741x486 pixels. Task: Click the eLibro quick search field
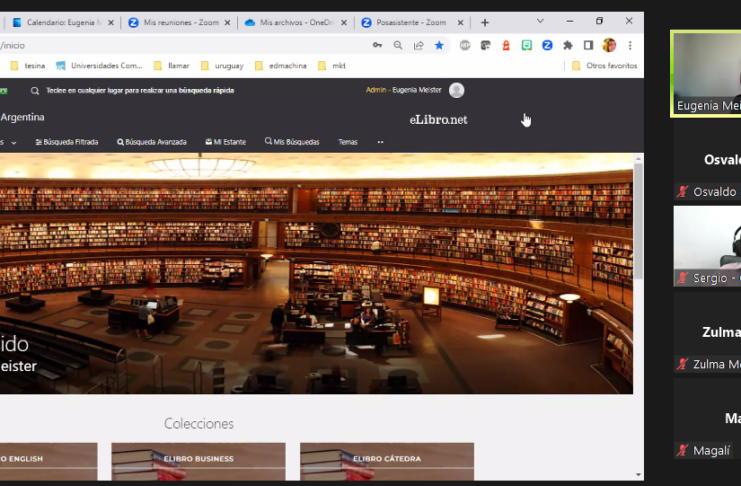coord(140,90)
